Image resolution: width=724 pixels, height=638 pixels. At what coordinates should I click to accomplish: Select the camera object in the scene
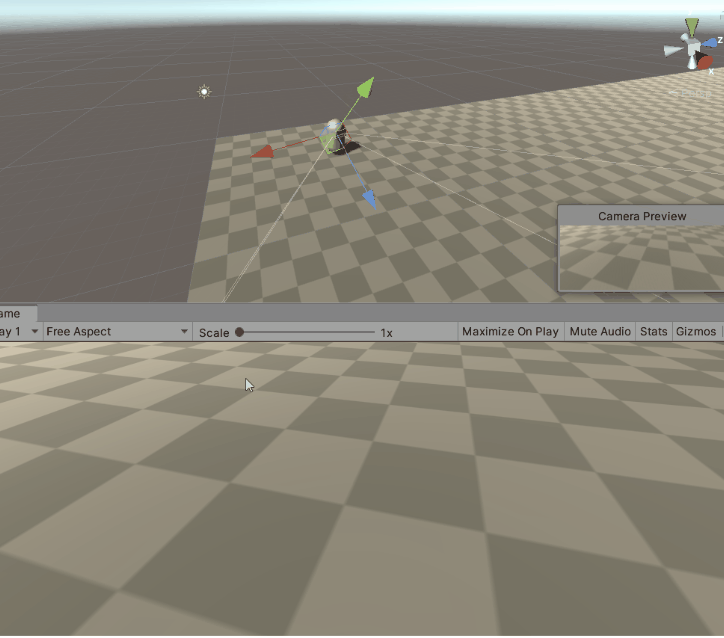(x=336, y=137)
